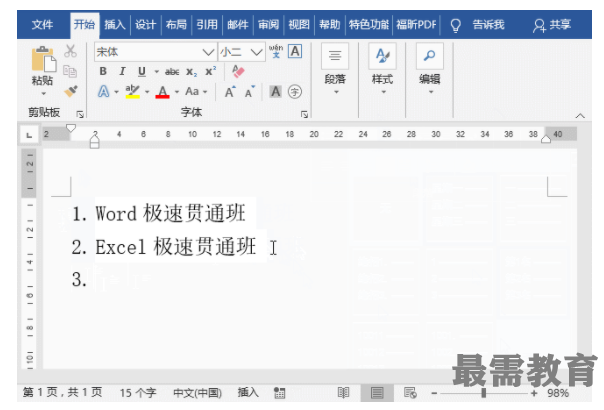The width and height of the screenshot is (604, 410).
Task: Toggle Italic formatting
Action: click(122, 71)
